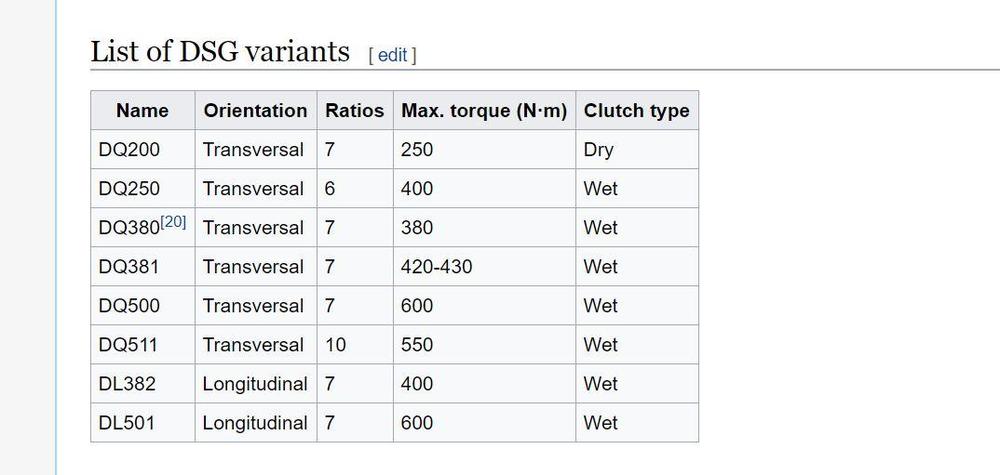Click the List of DSG variants heading
This screenshot has width=1000, height=475.
tap(220, 51)
